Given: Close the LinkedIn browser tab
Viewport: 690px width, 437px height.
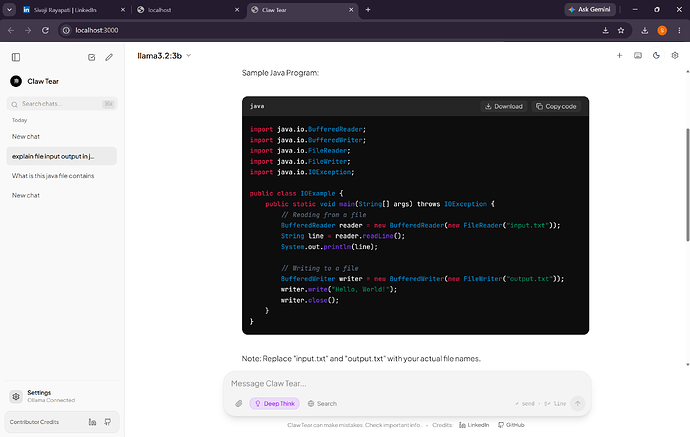Looking at the screenshot, I should [123, 10].
